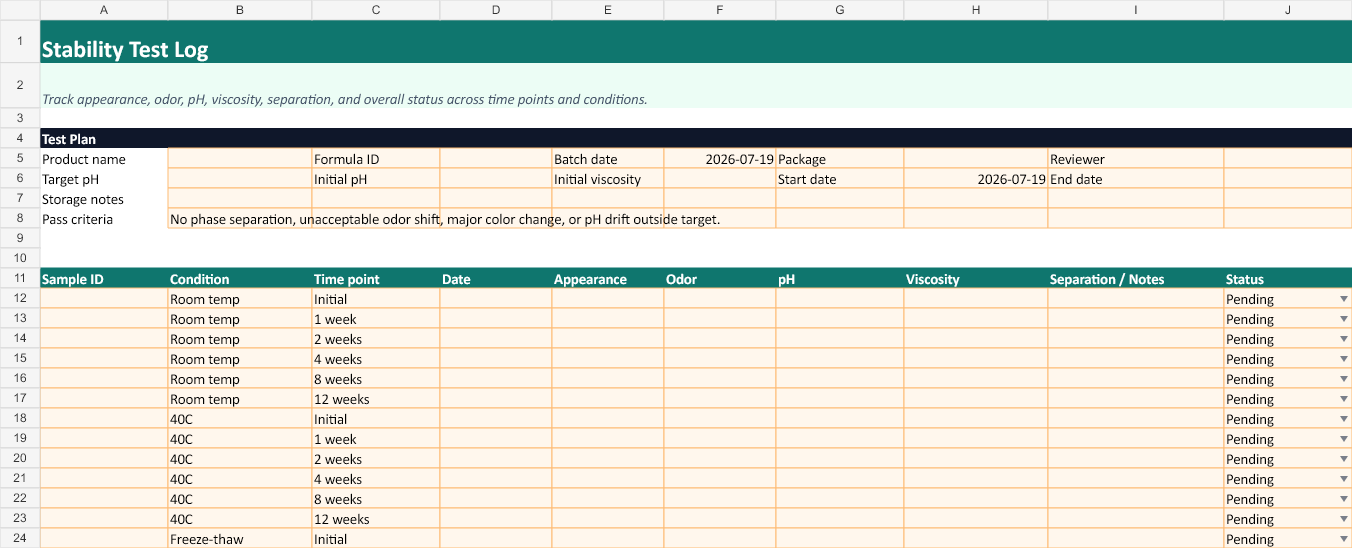The width and height of the screenshot is (1352, 548).
Task: Click the Time point column header cell
Action: [376, 279]
